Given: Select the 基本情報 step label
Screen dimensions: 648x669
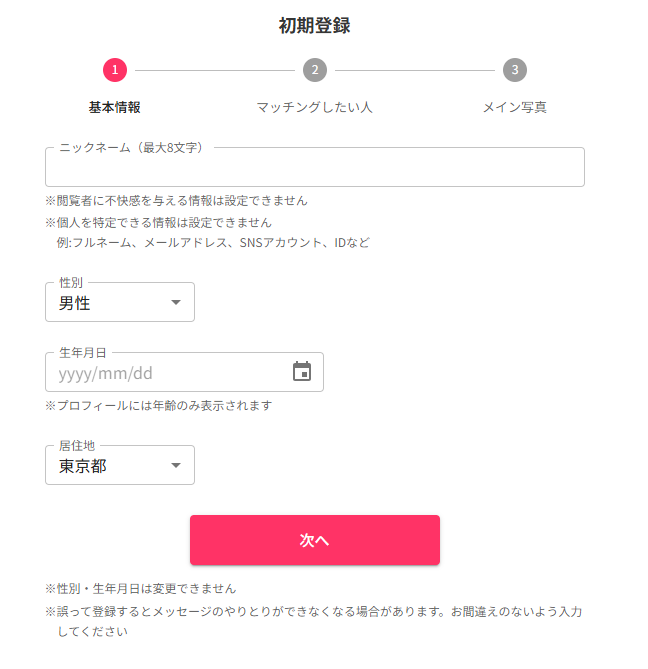Looking at the screenshot, I should (115, 107).
